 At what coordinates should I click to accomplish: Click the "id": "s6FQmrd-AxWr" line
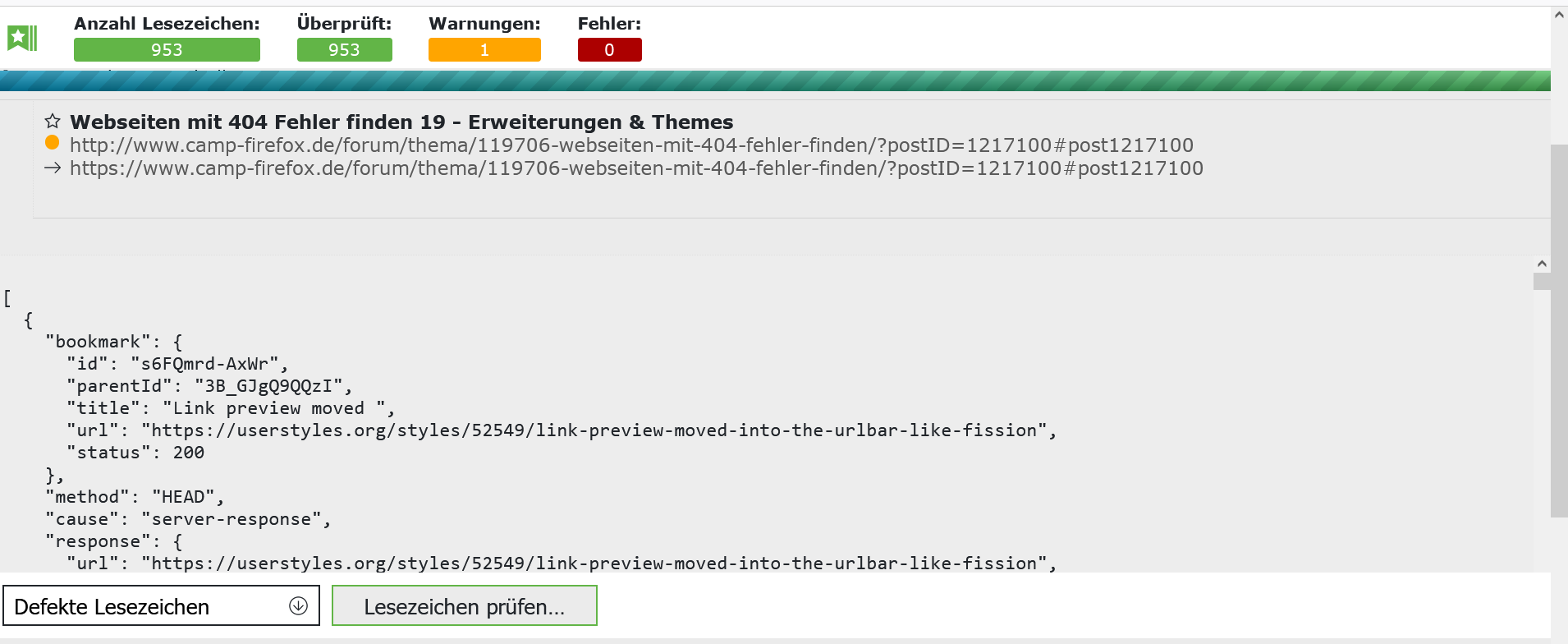coord(177,364)
